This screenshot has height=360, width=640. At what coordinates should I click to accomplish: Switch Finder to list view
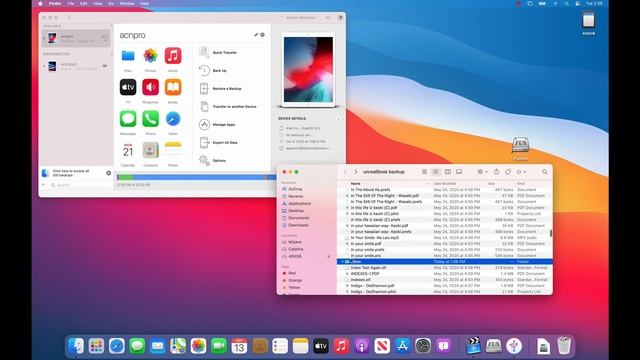(436, 172)
